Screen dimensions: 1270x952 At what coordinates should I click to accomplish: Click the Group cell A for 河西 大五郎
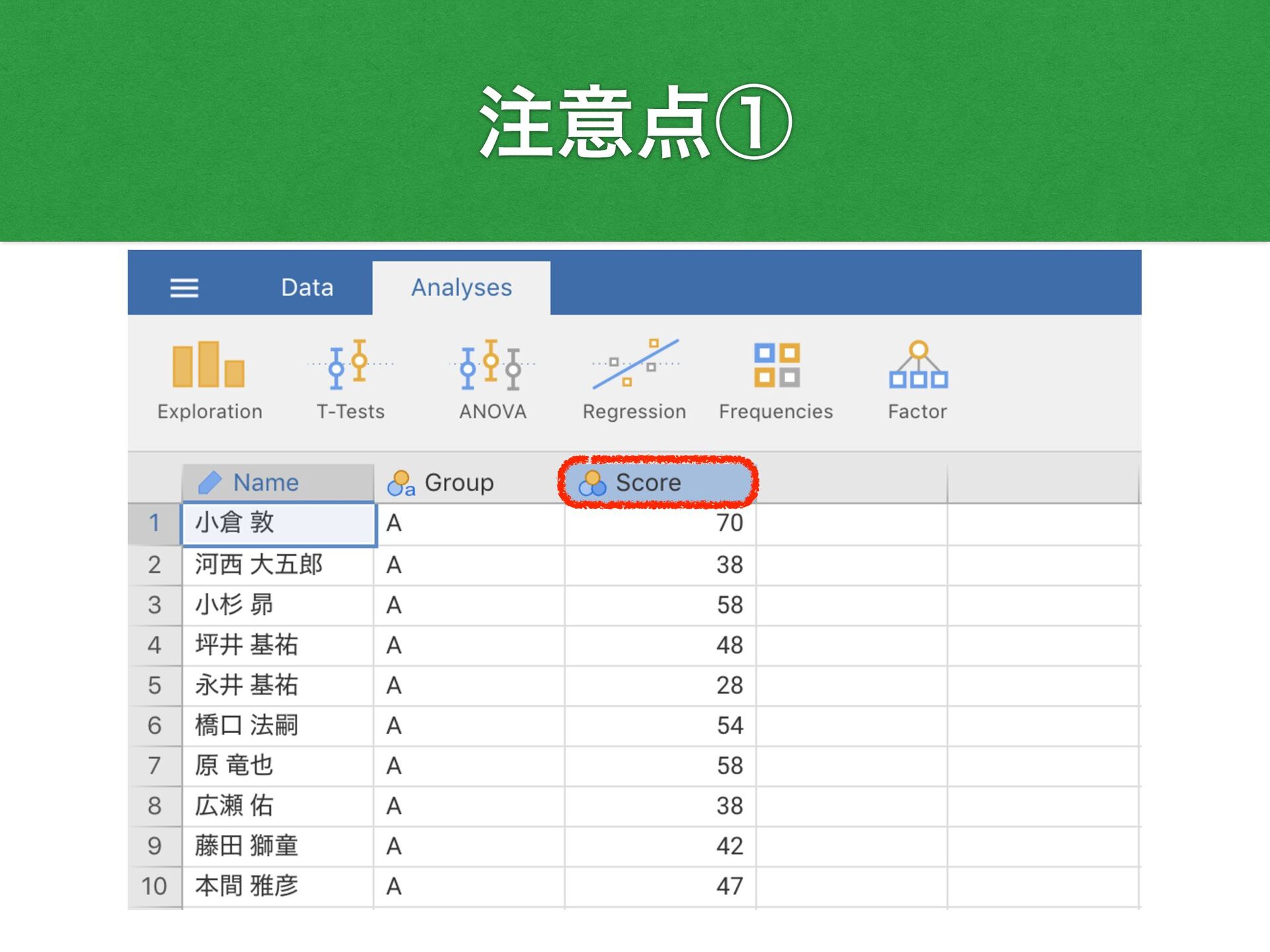click(470, 565)
